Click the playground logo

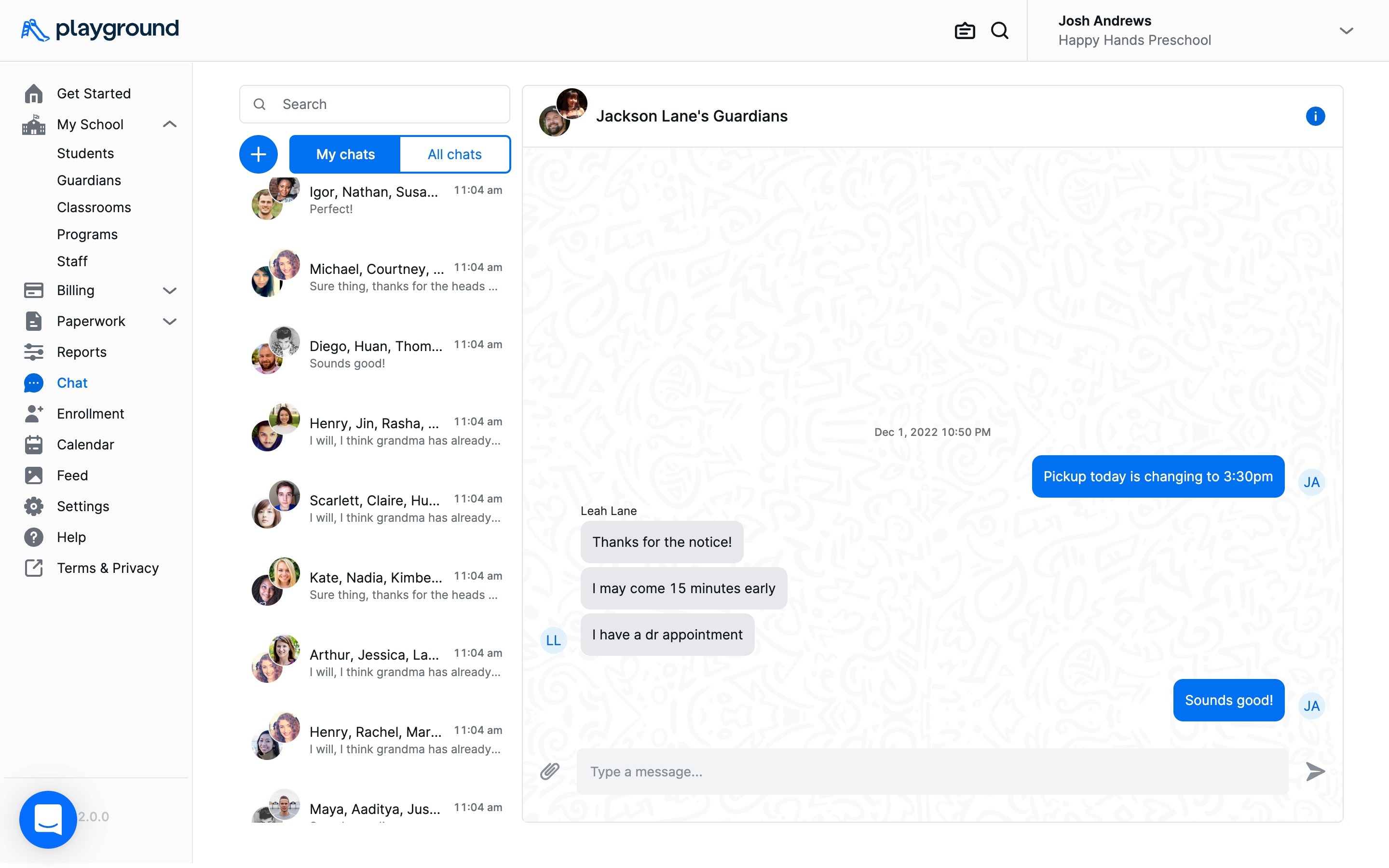click(100, 29)
